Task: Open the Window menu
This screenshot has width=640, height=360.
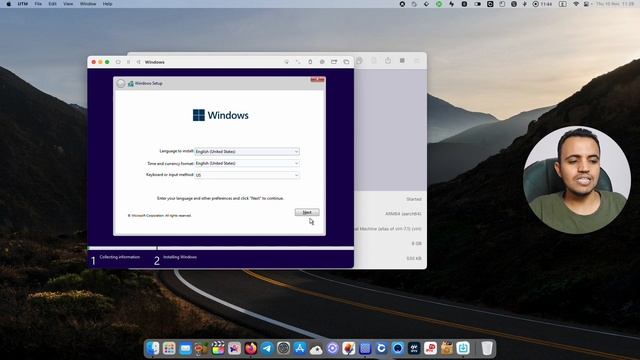Action: 88,4
